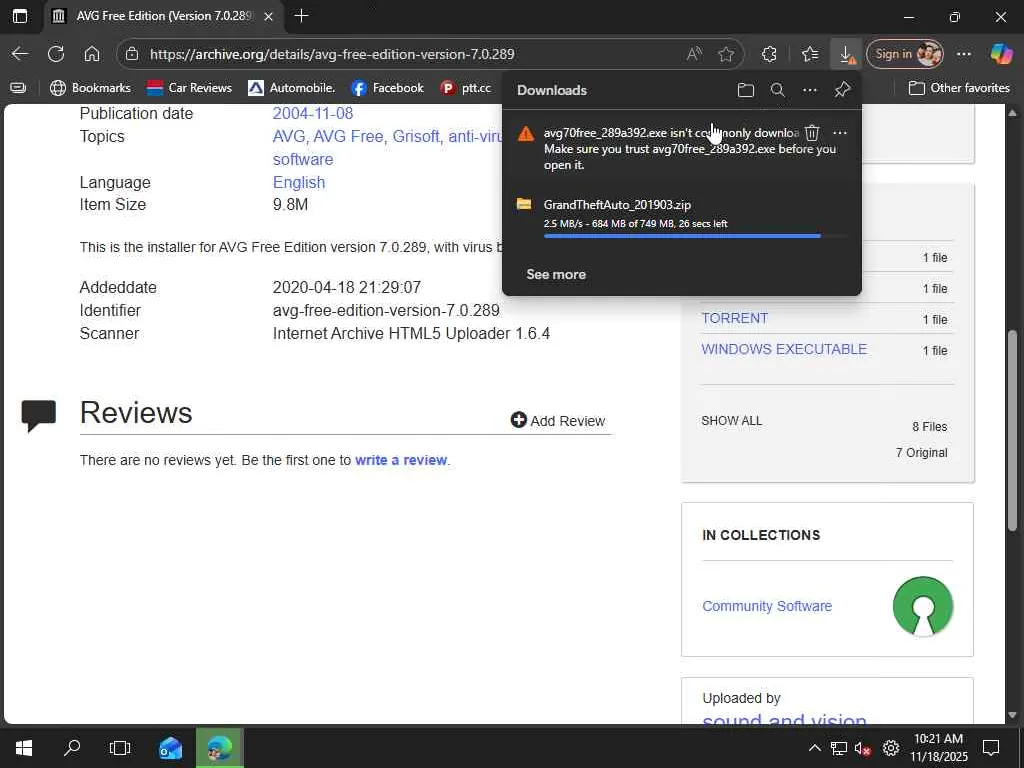Open Windows taskbar search
Image resolution: width=1024 pixels, height=768 pixels.
point(72,748)
